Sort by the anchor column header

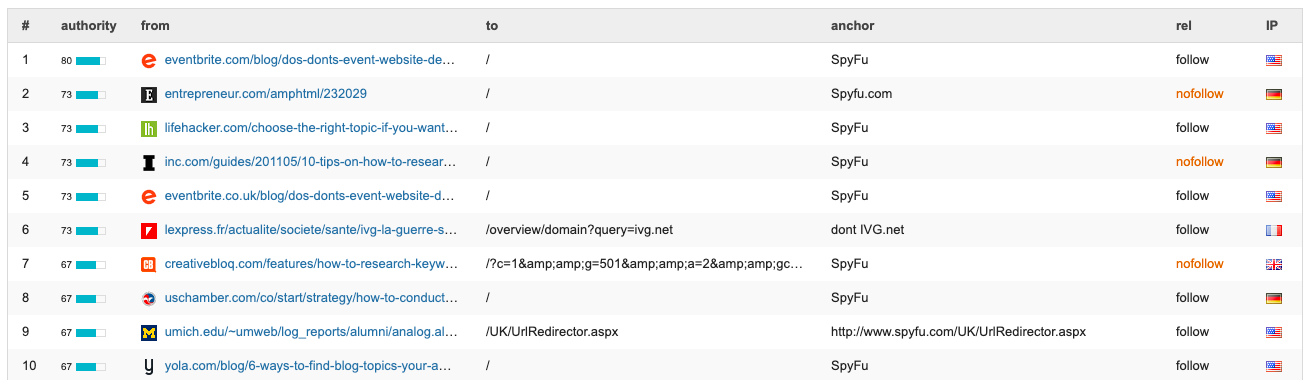pos(853,26)
